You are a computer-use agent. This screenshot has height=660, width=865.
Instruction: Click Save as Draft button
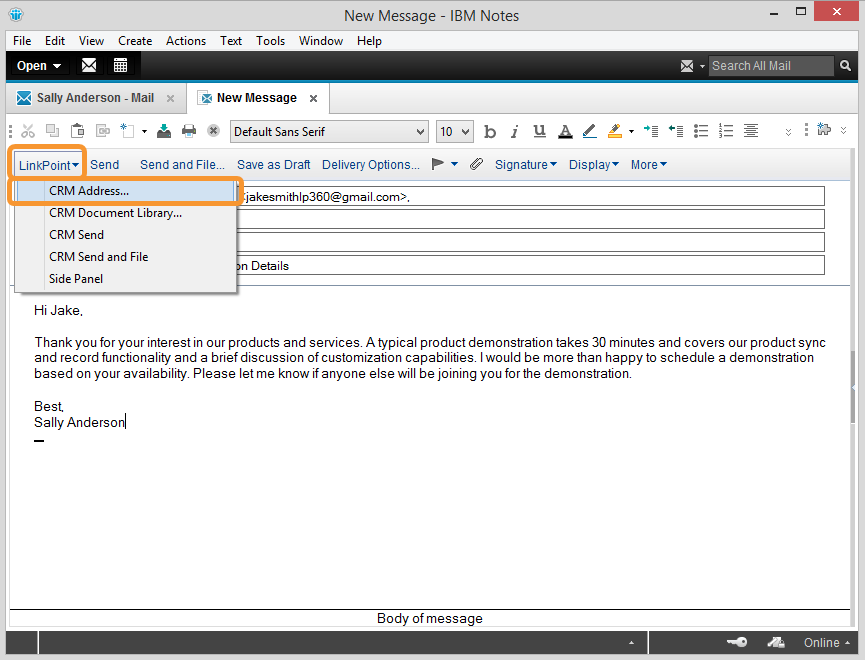coord(274,164)
